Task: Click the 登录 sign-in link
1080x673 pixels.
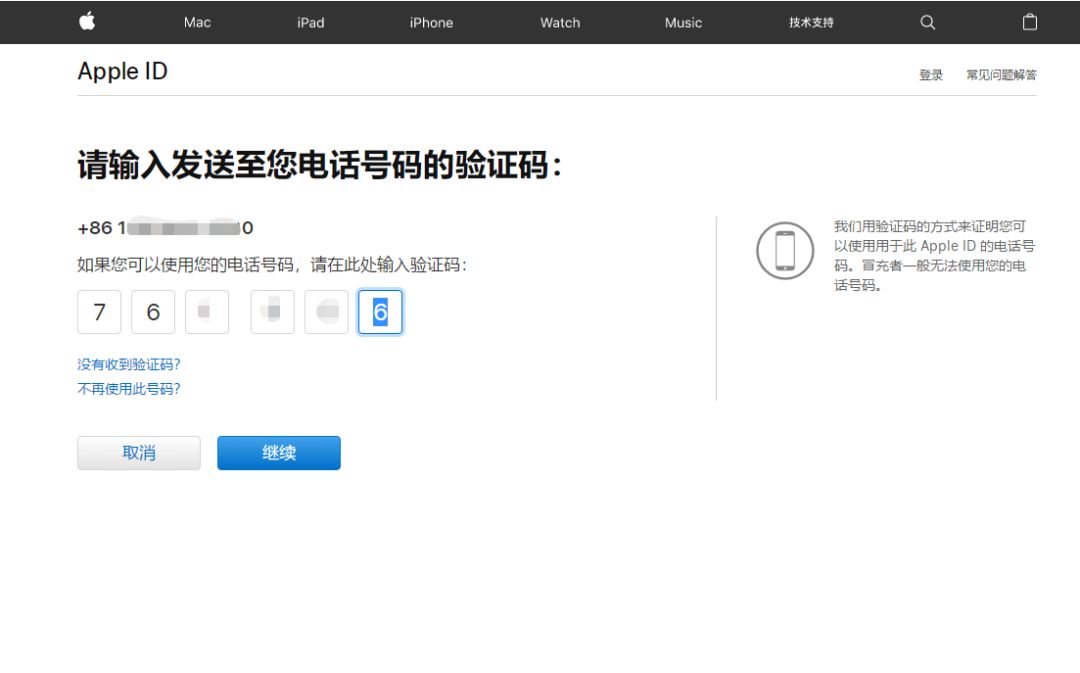Action: pos(931,74)
